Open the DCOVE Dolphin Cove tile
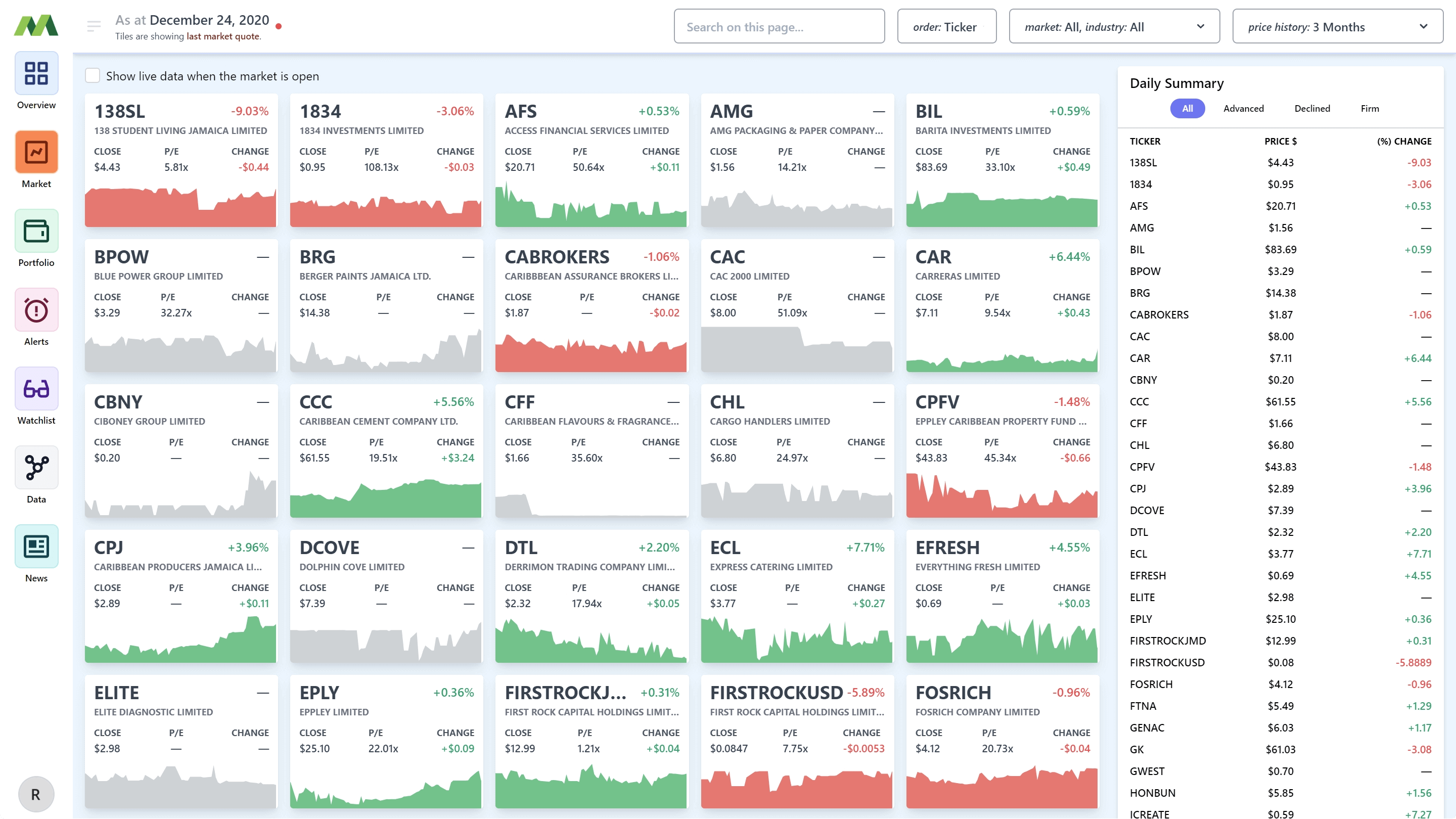 386,597
